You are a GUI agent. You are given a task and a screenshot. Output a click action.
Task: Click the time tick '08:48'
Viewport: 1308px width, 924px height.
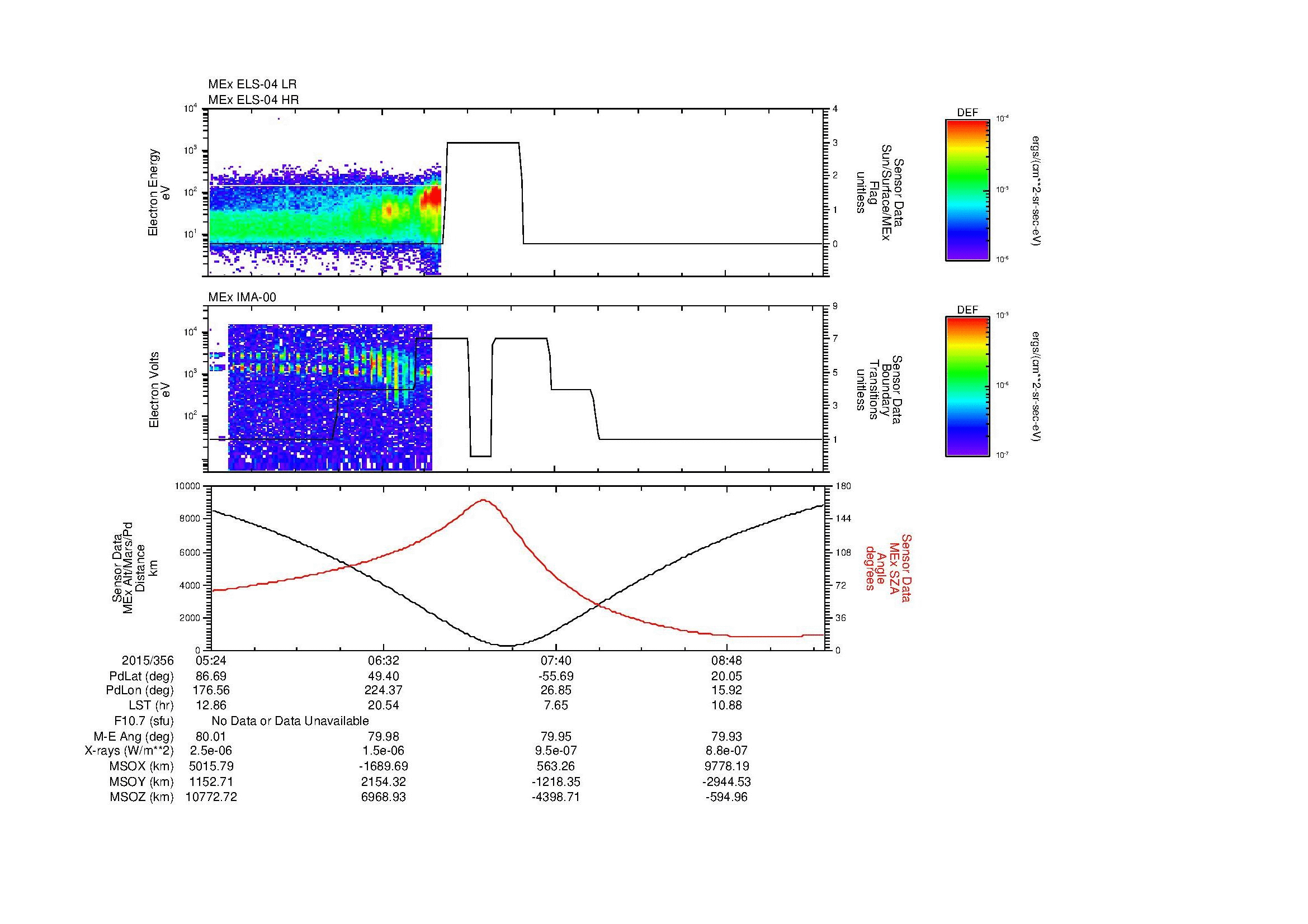[x=726, y=661]
